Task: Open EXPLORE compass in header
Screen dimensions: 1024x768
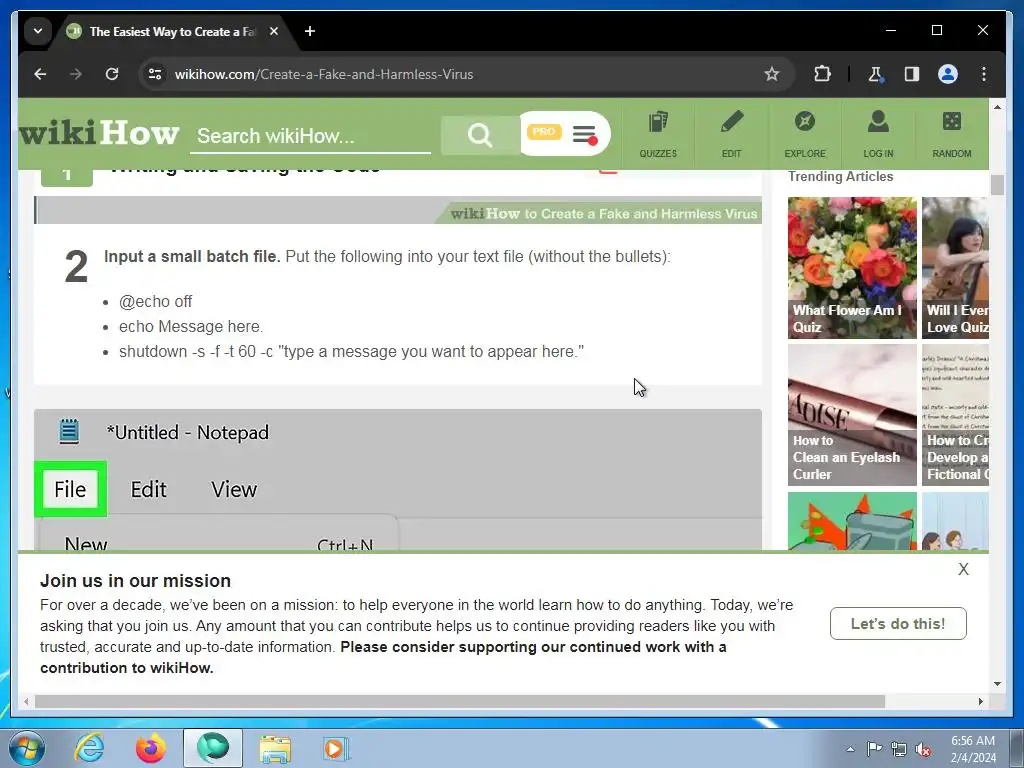Action: point(805,135)
